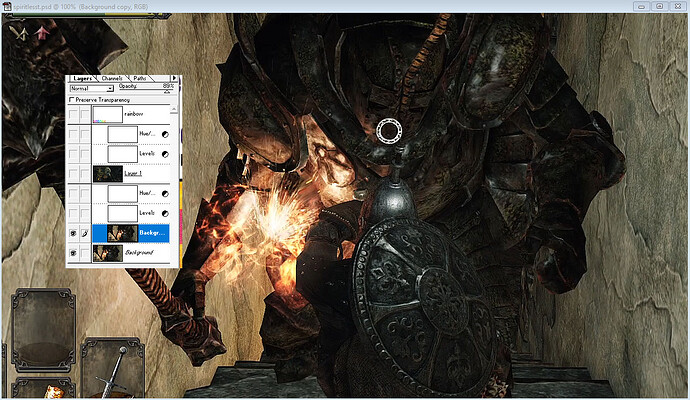Click adjustment icon on Hue/Sat below Layer 1
The image size is (690, 400).
[165, 194]
